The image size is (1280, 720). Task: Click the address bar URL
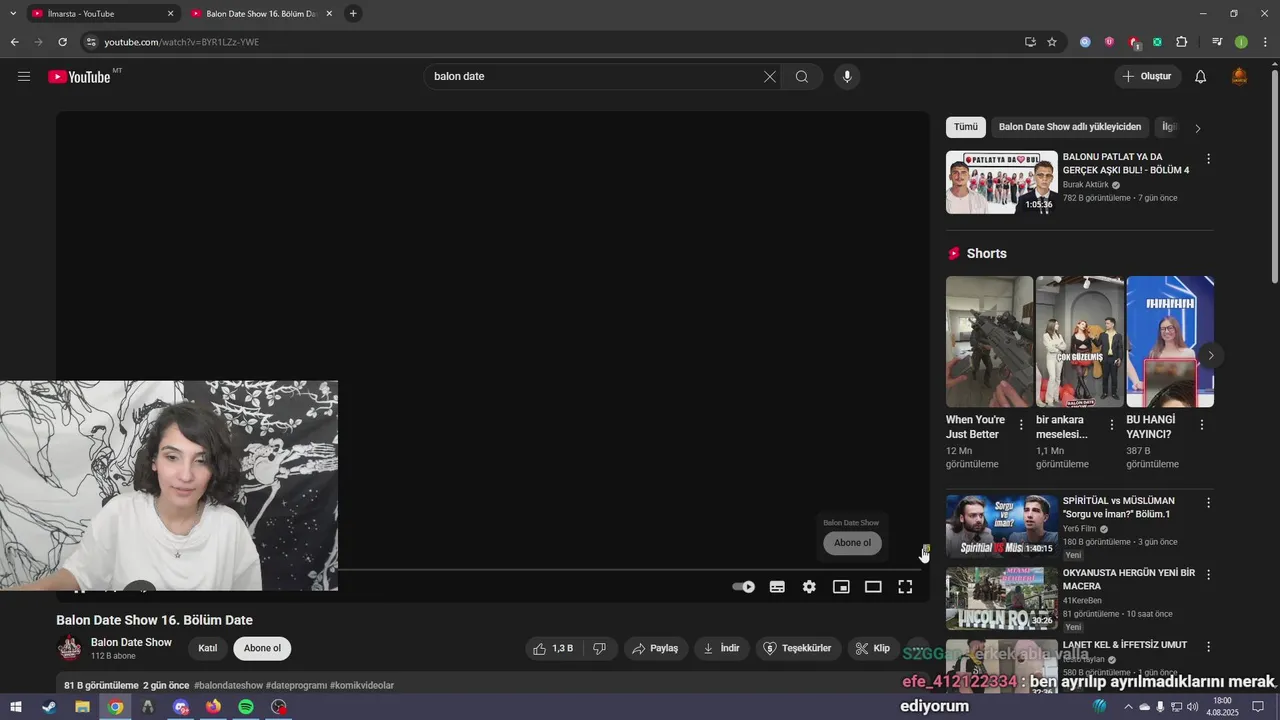click(181, 42)
